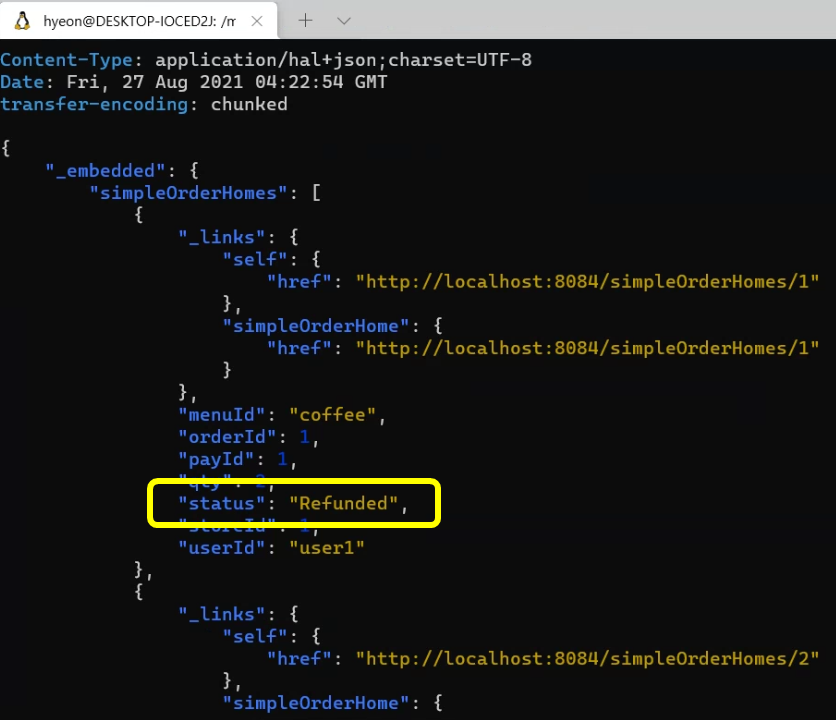This screenshot has height=720, width=836.
Task: Click the href URL ending simpleOrderHomes/2
Action: [x=587, y=659]
